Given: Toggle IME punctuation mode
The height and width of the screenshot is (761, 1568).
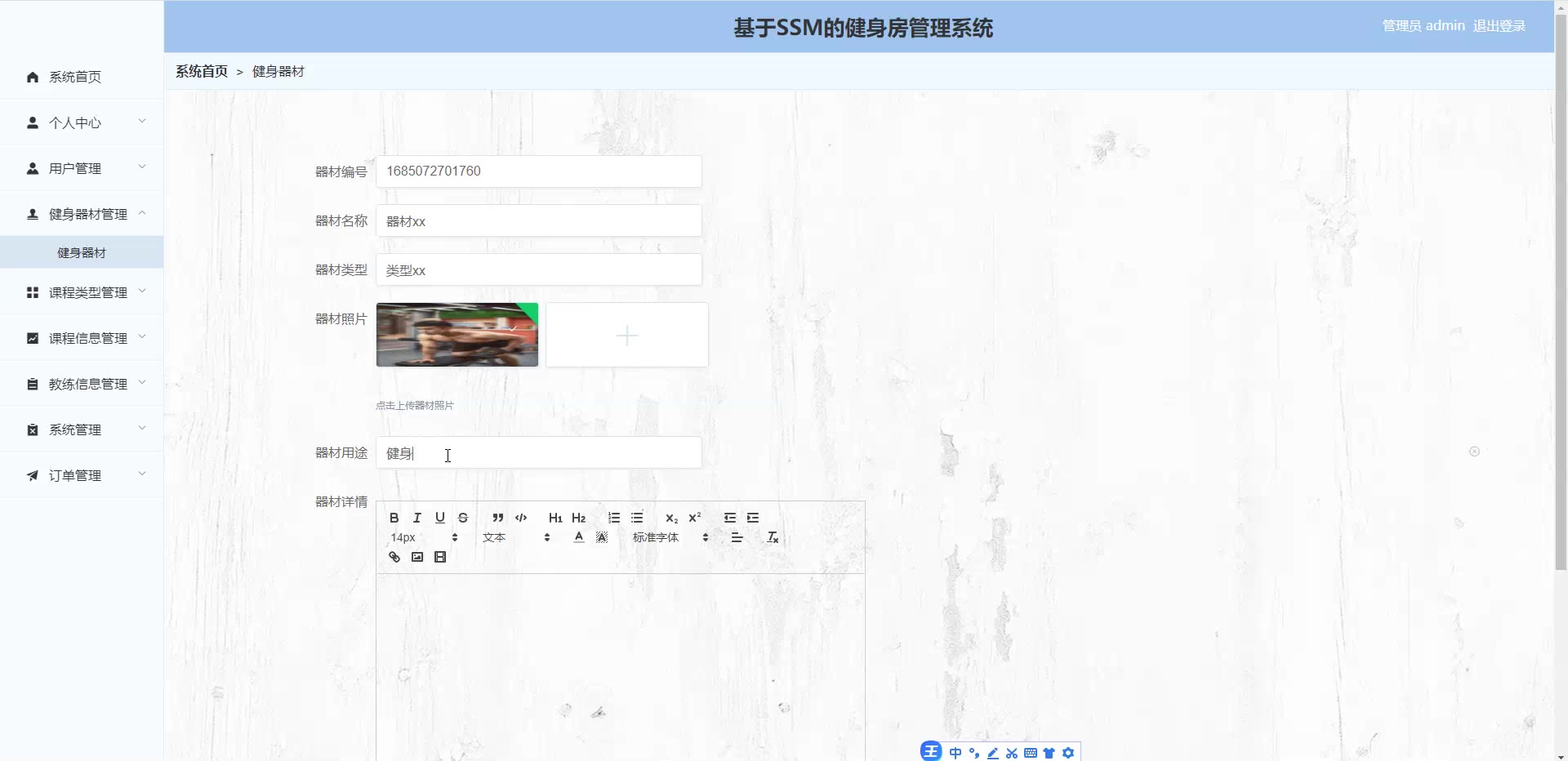Looking at the screenshot, I should [x=974, y=753].
